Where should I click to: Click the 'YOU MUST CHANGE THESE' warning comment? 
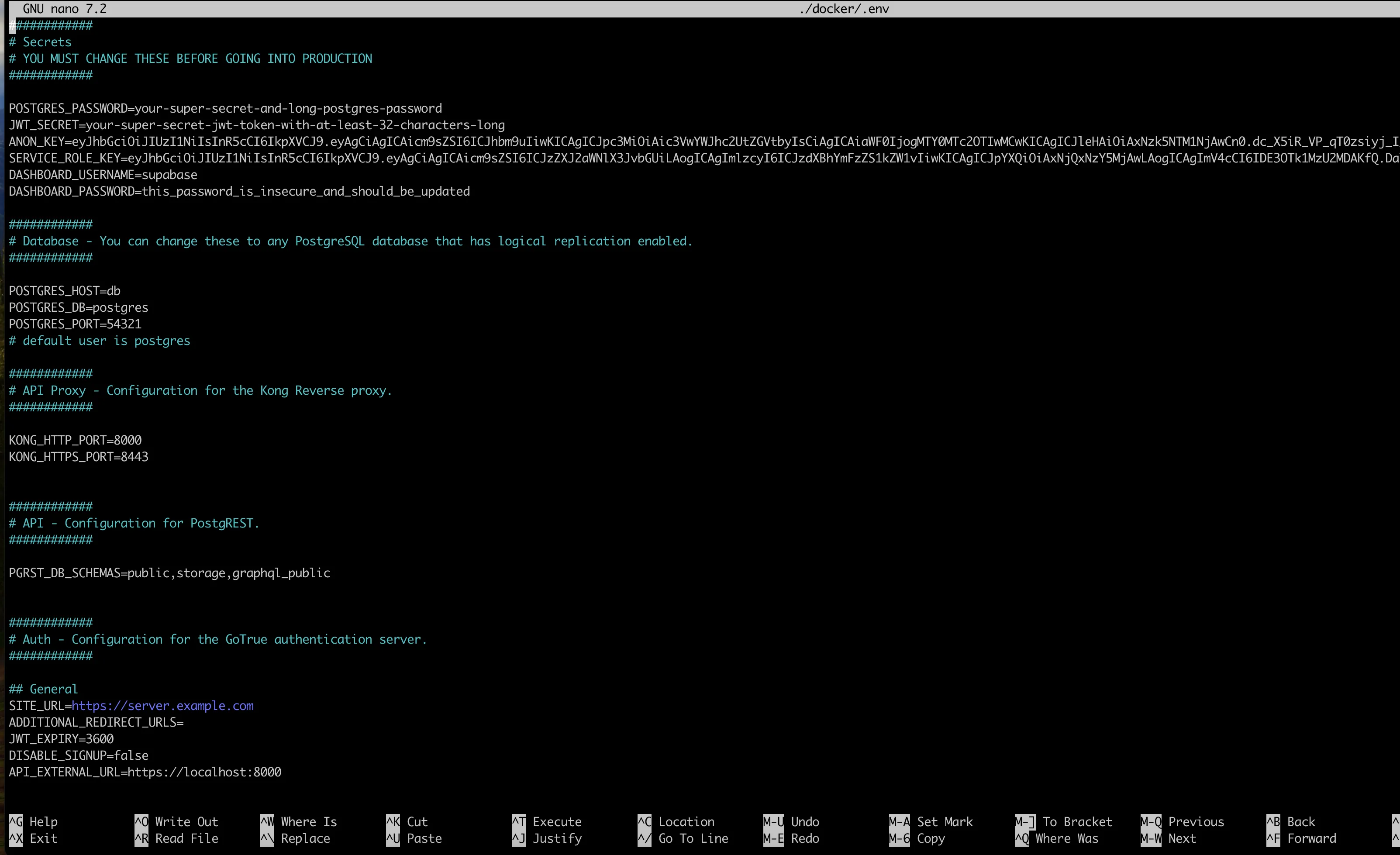(x=190, y=58)
